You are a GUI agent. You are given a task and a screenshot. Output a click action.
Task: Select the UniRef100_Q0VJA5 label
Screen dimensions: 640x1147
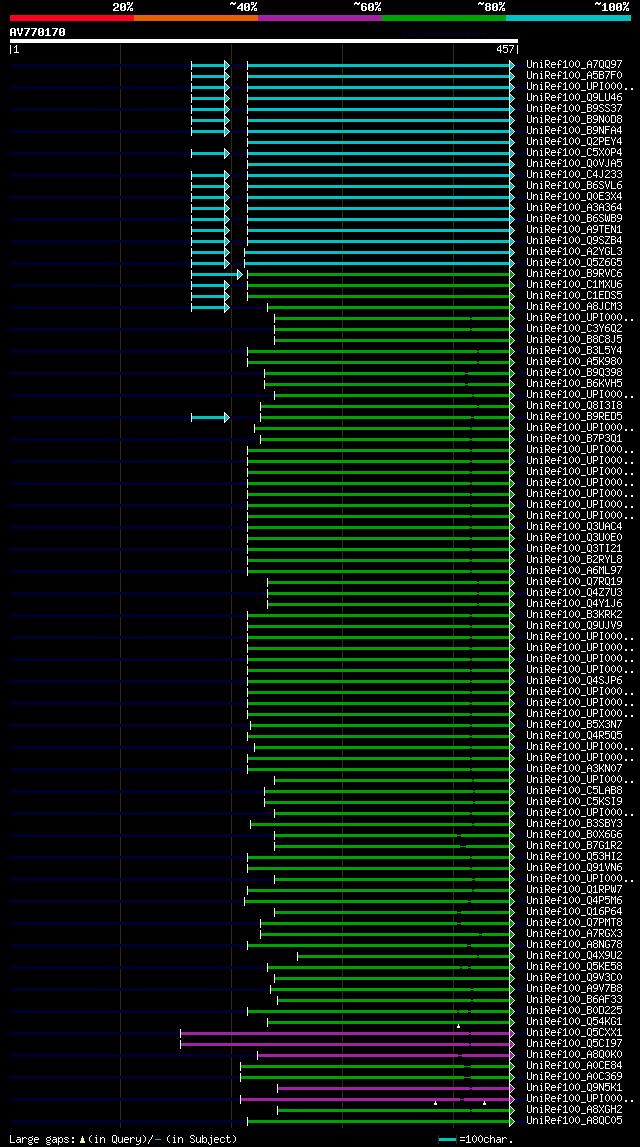click(574, 163)
